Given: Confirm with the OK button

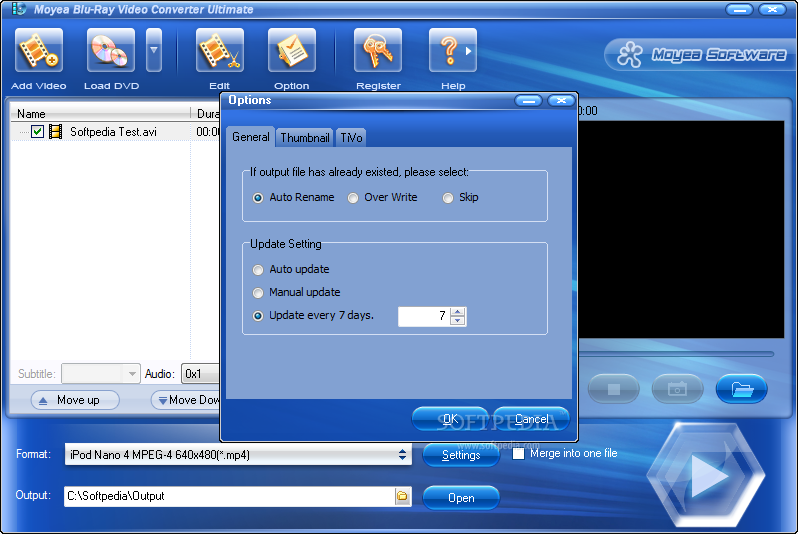Looking at the screenshot, I should 450,419.
